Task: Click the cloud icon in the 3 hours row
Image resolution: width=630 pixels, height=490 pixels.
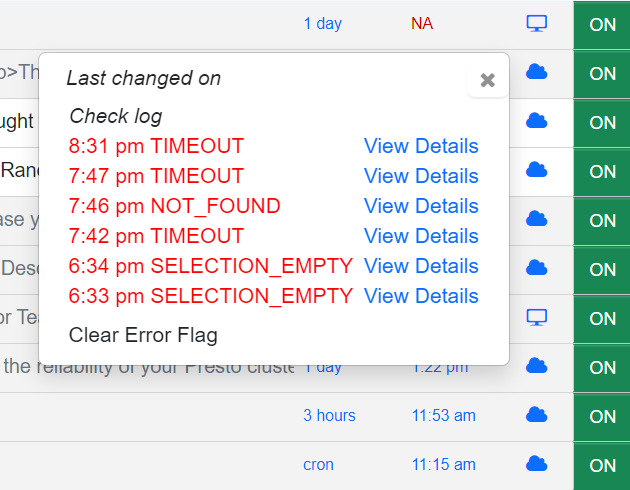Action: click(537, 414)
